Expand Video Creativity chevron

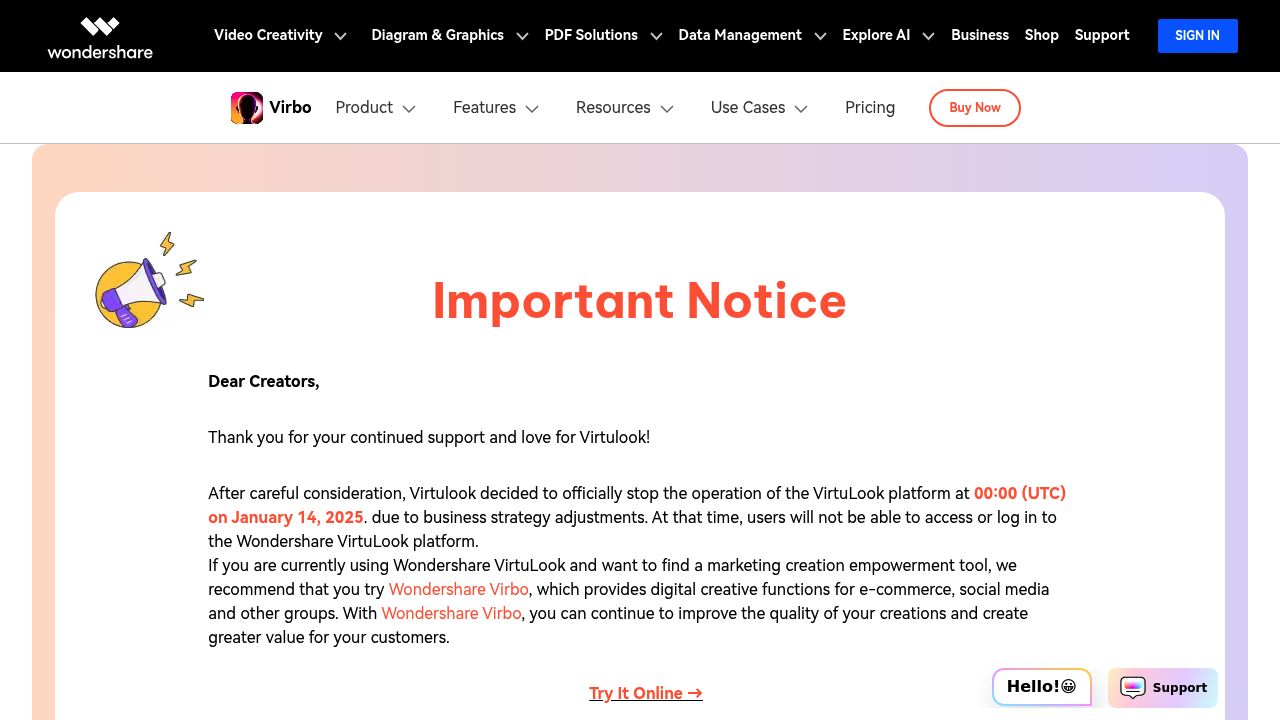click(x=340, y=36)
